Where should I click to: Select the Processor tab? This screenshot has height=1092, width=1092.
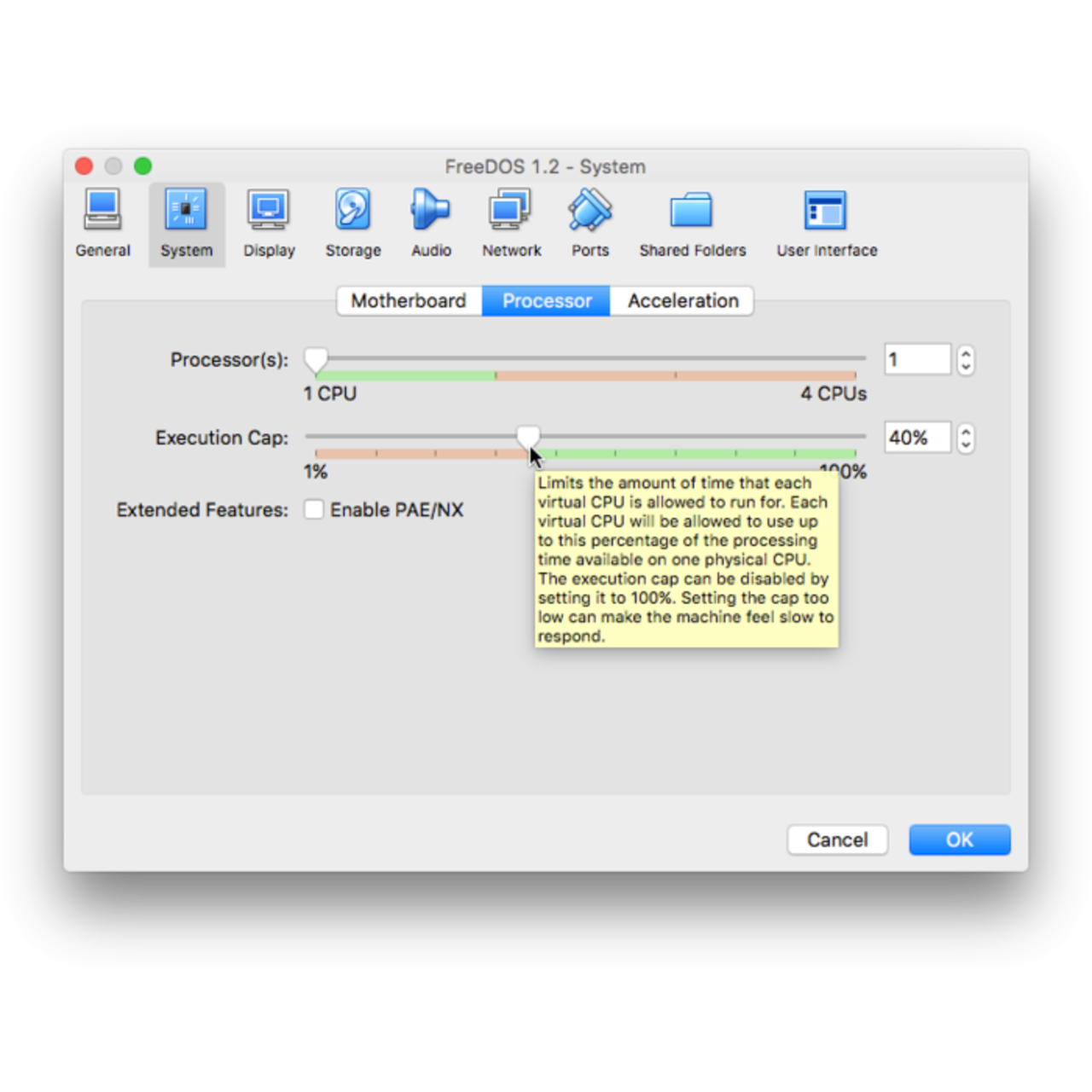546,300
